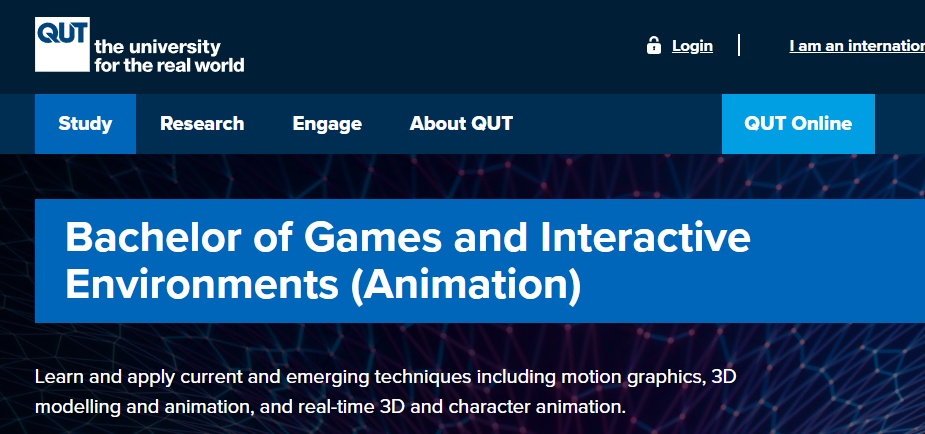This screenshot has height=434, width=925.
Task: Open the Login link
Action: pos(692,46)
